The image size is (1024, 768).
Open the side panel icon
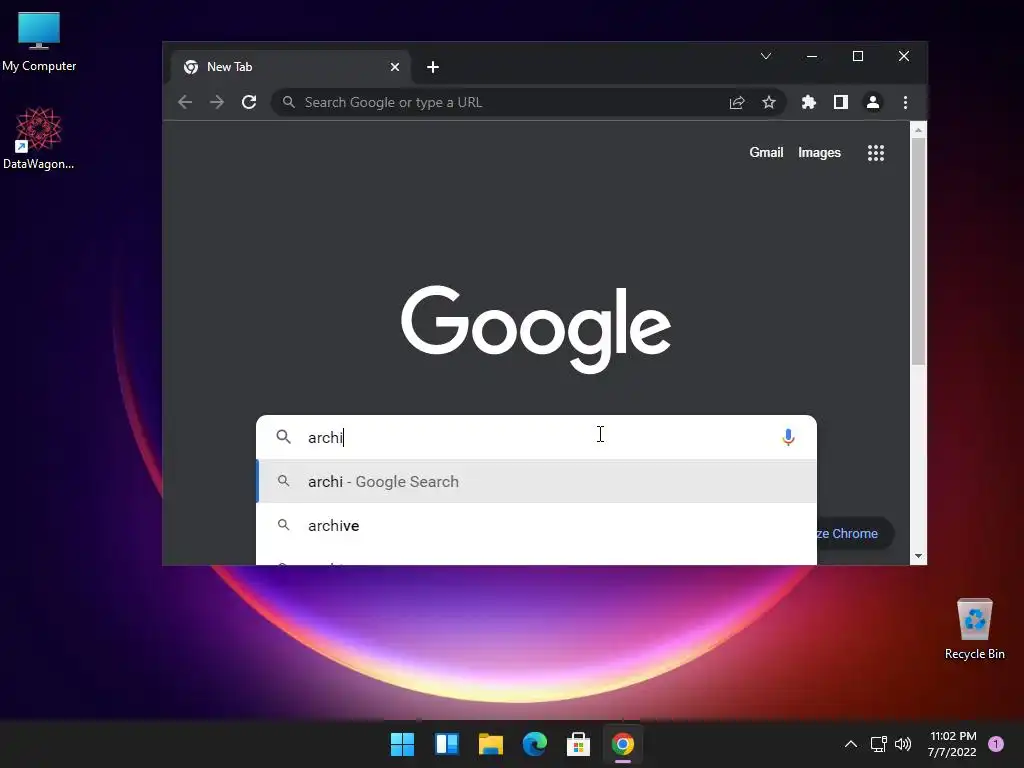click(840, 103)
